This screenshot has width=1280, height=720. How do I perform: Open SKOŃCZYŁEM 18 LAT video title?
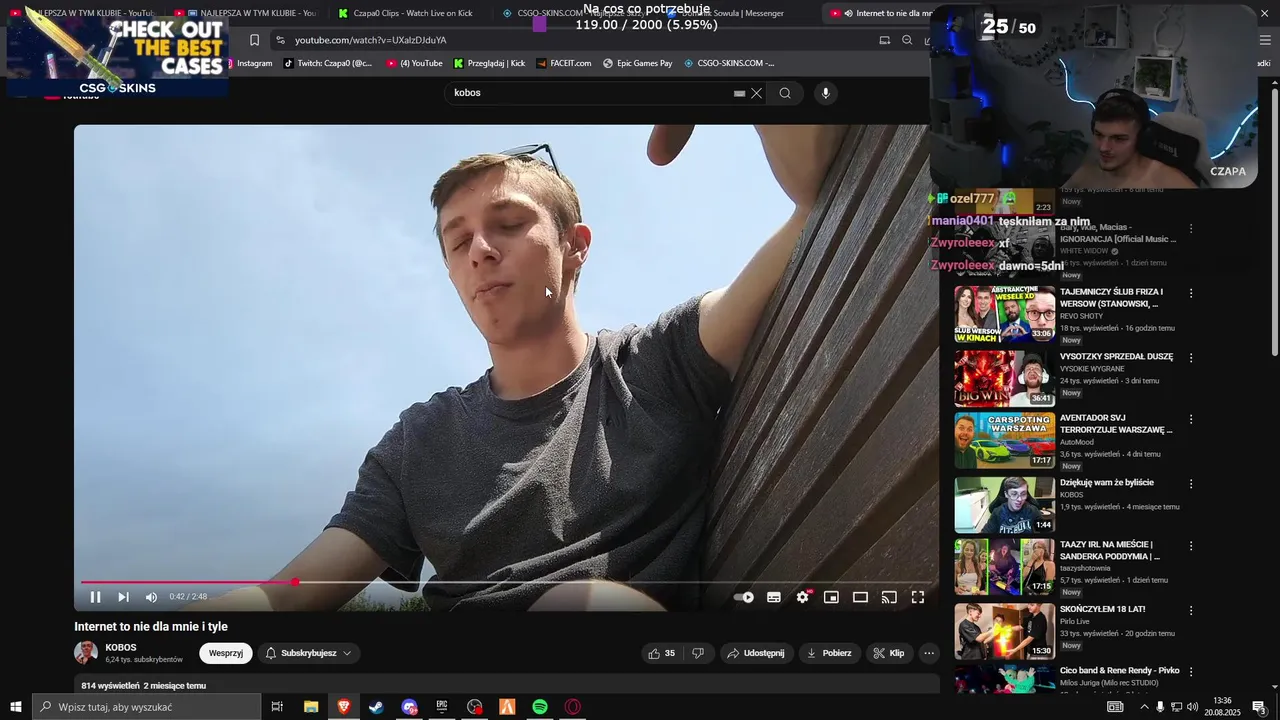click(x=1103, y=609)
